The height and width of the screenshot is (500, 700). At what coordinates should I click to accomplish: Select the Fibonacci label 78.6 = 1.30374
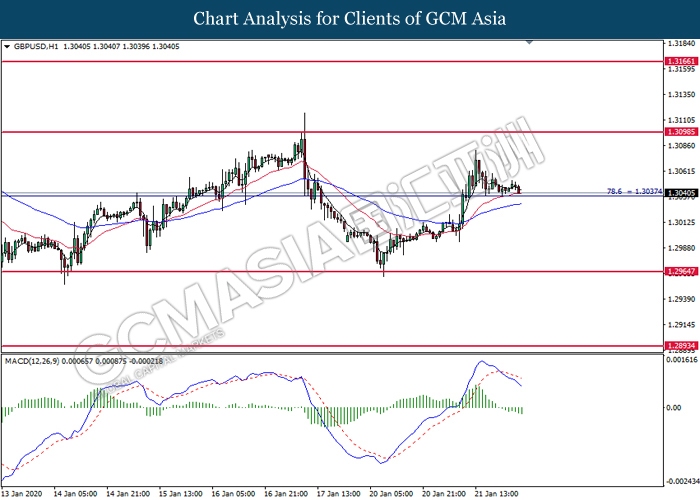point(634,191)
